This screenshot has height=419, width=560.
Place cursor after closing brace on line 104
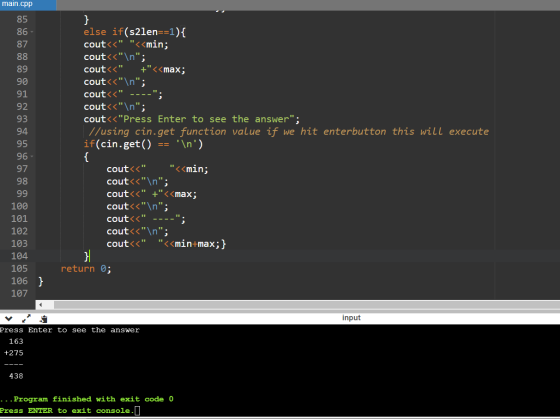pos(89,256)
